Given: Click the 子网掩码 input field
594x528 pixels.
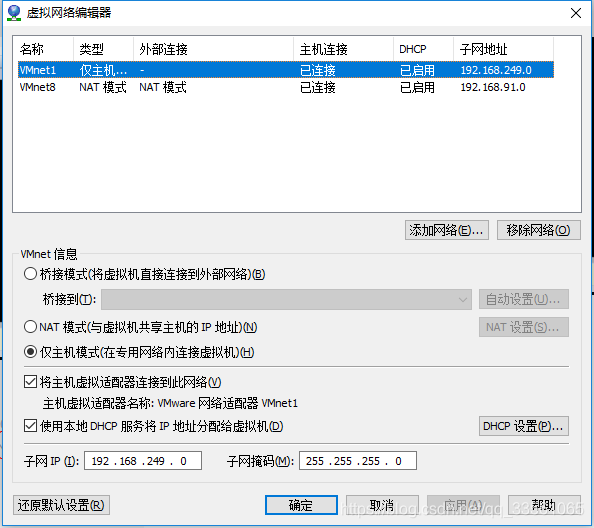Looking at the screenshot, I should [358, 461].
